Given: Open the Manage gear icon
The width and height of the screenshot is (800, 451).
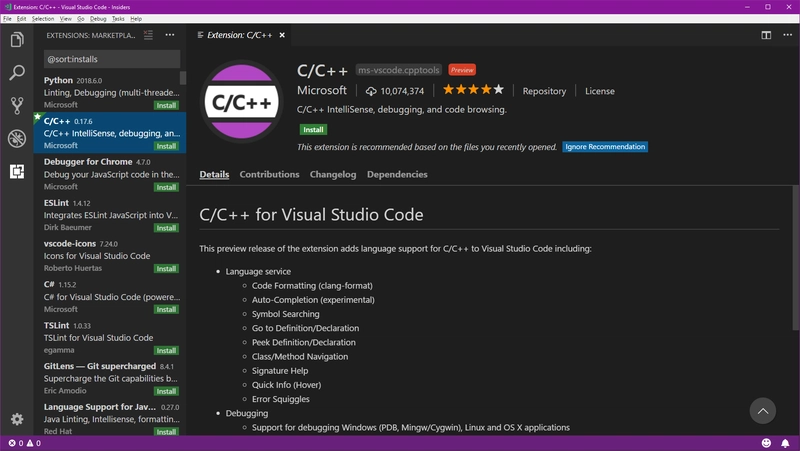Looking at the screenshot, I should pos(16,419).
